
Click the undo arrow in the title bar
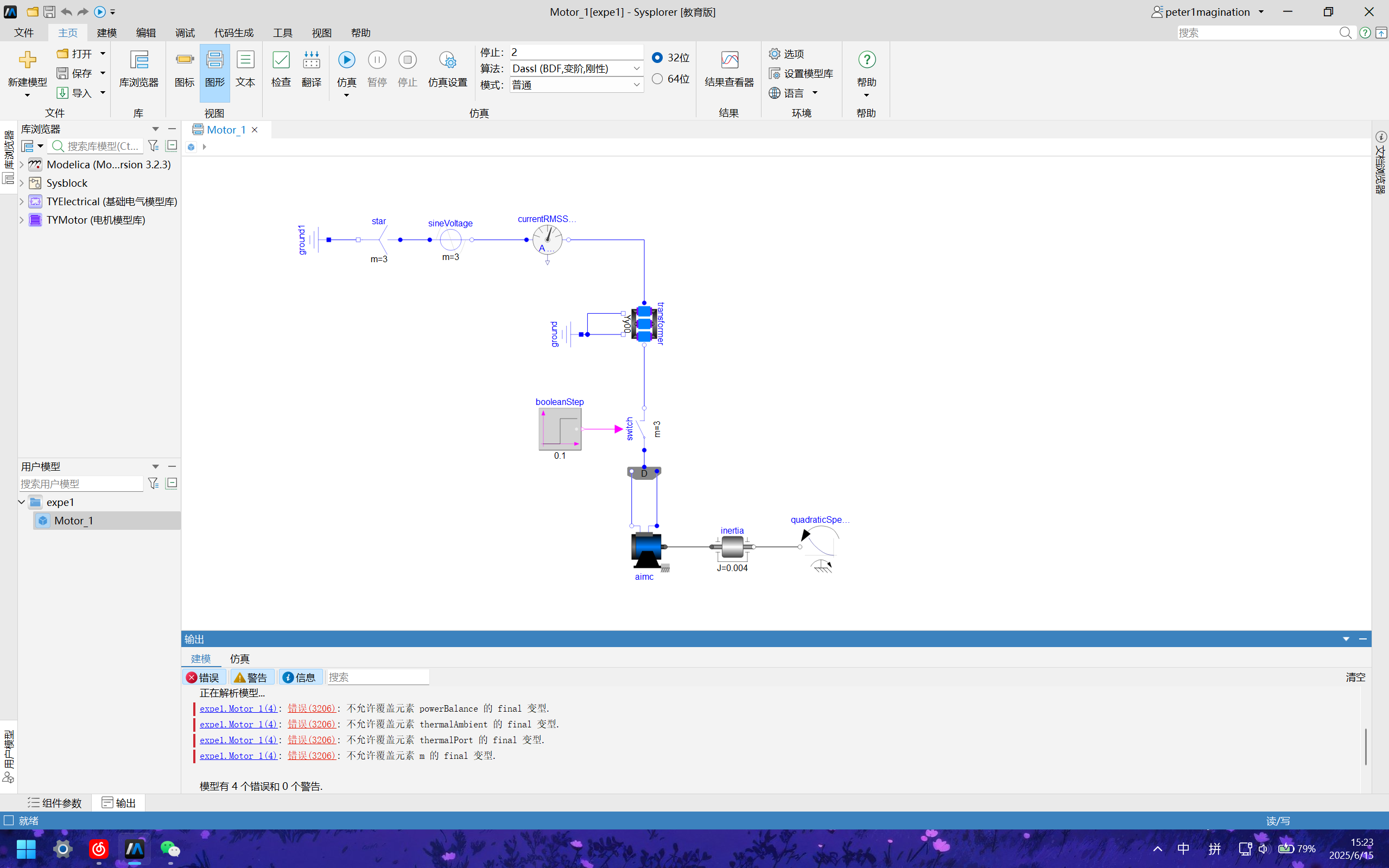click(x=66, y=11)
